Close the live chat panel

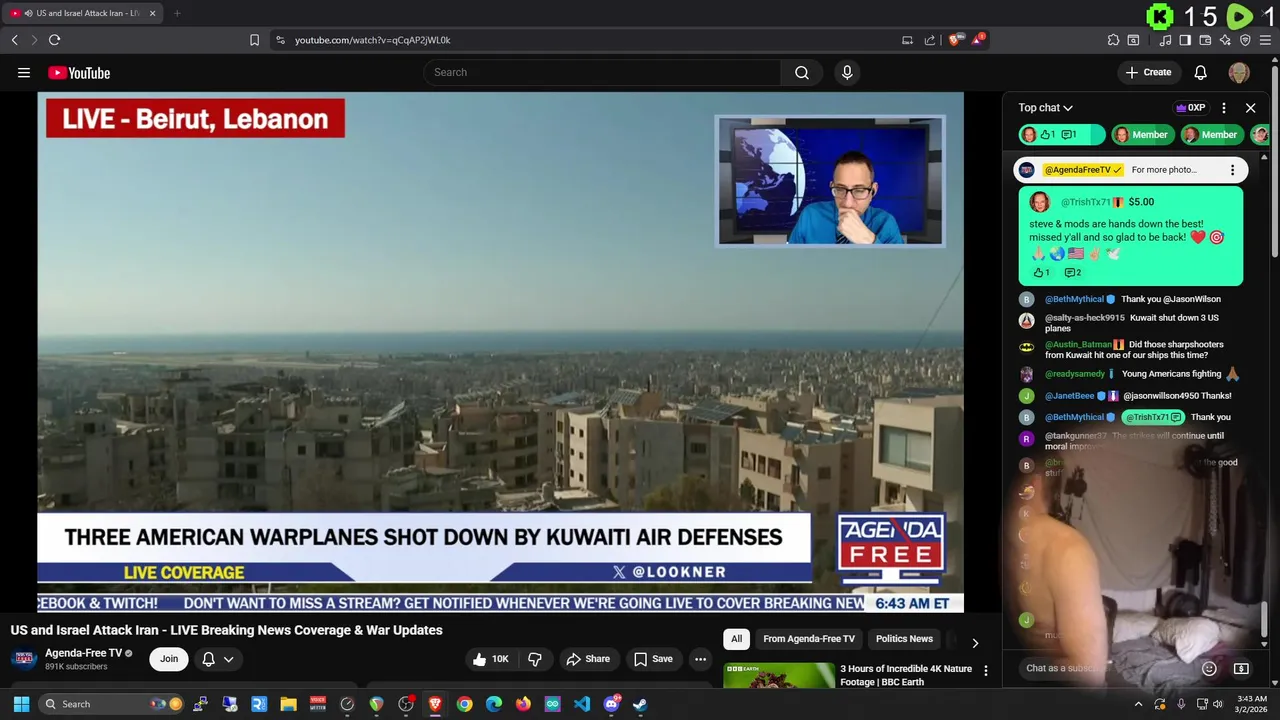pyautogui.click(x=1250, y=108)
